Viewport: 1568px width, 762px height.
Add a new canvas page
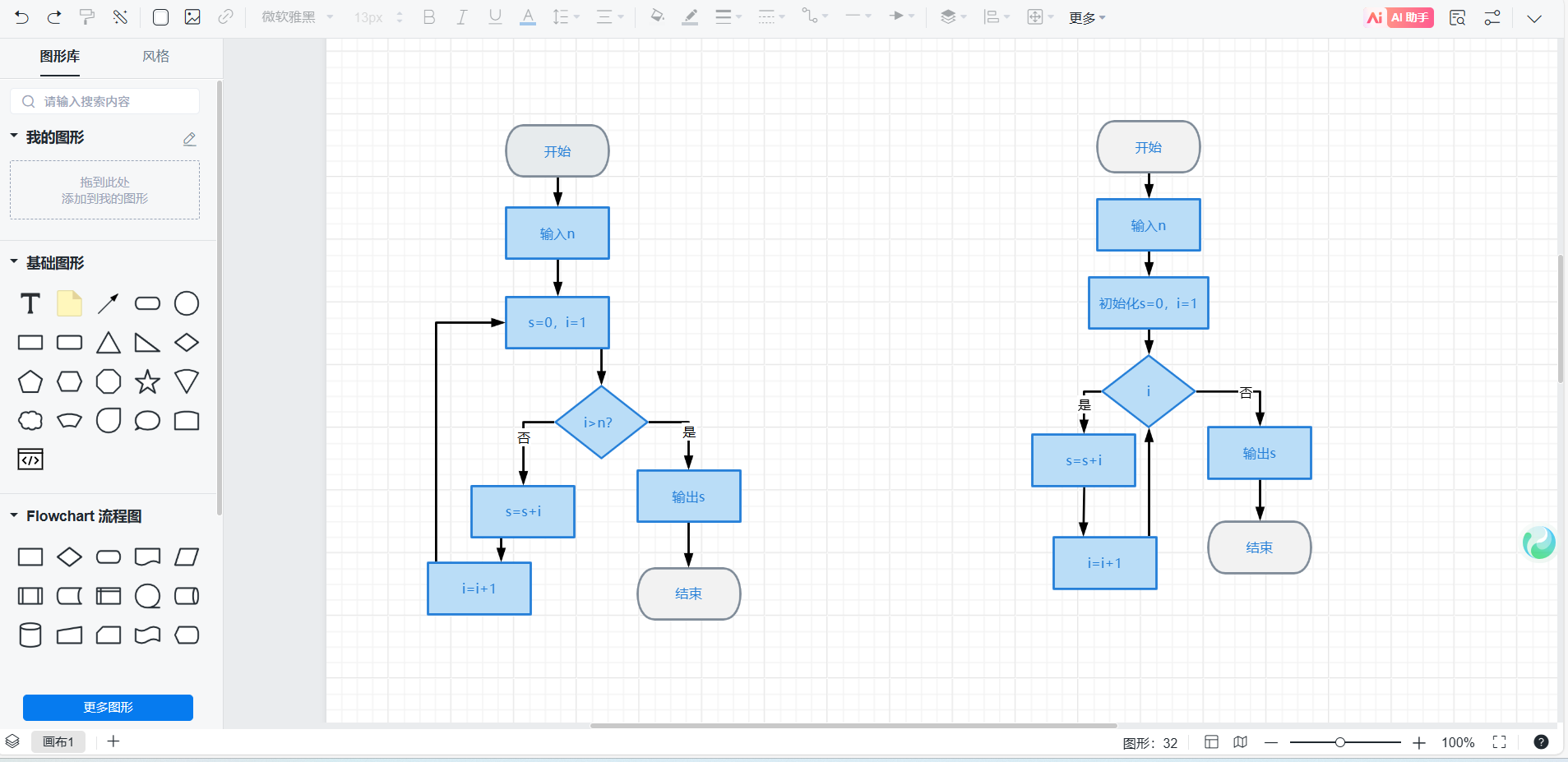113,741
